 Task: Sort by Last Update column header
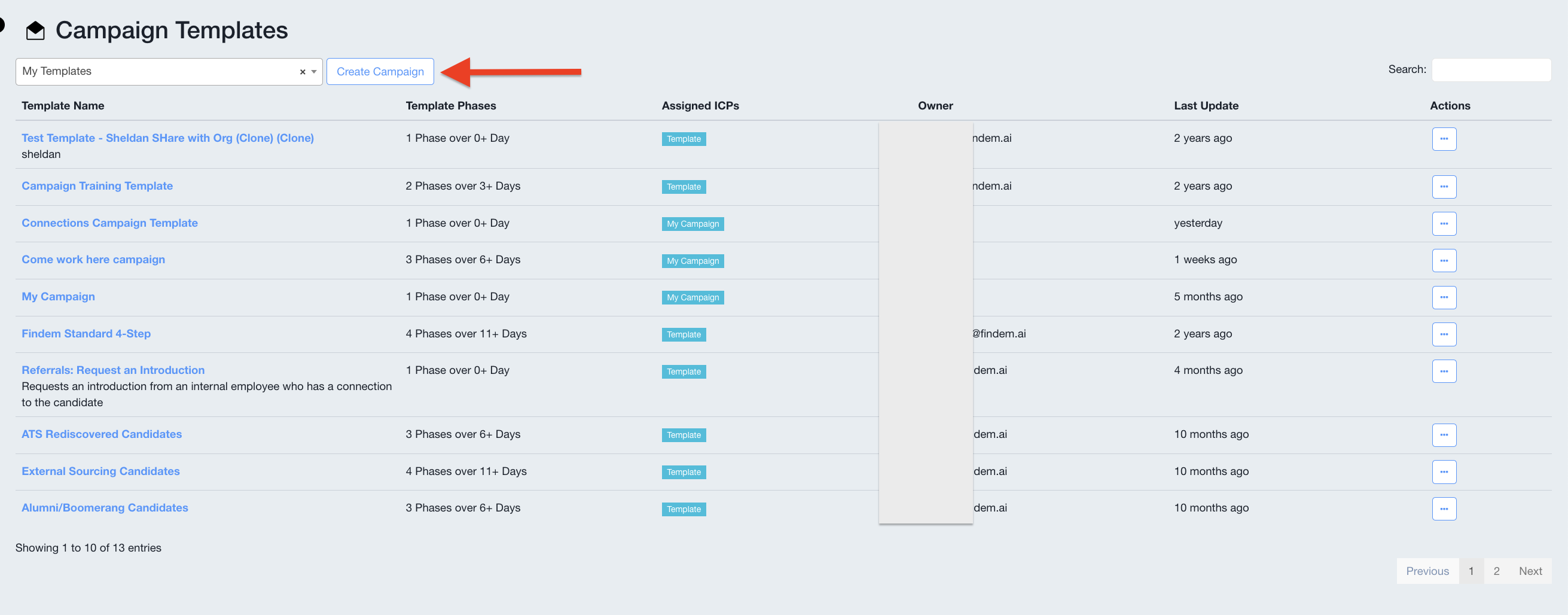click(x=1206, y=106)
